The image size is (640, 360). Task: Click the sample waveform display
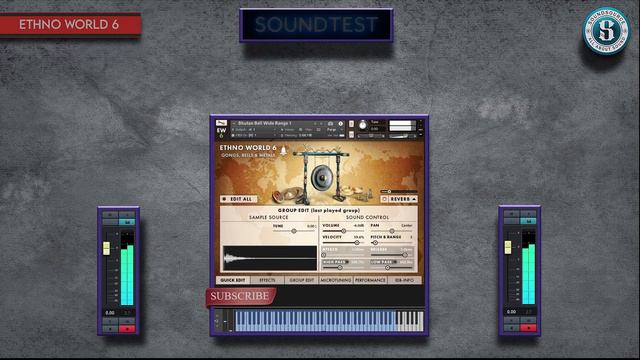click(x=270, y=258)
